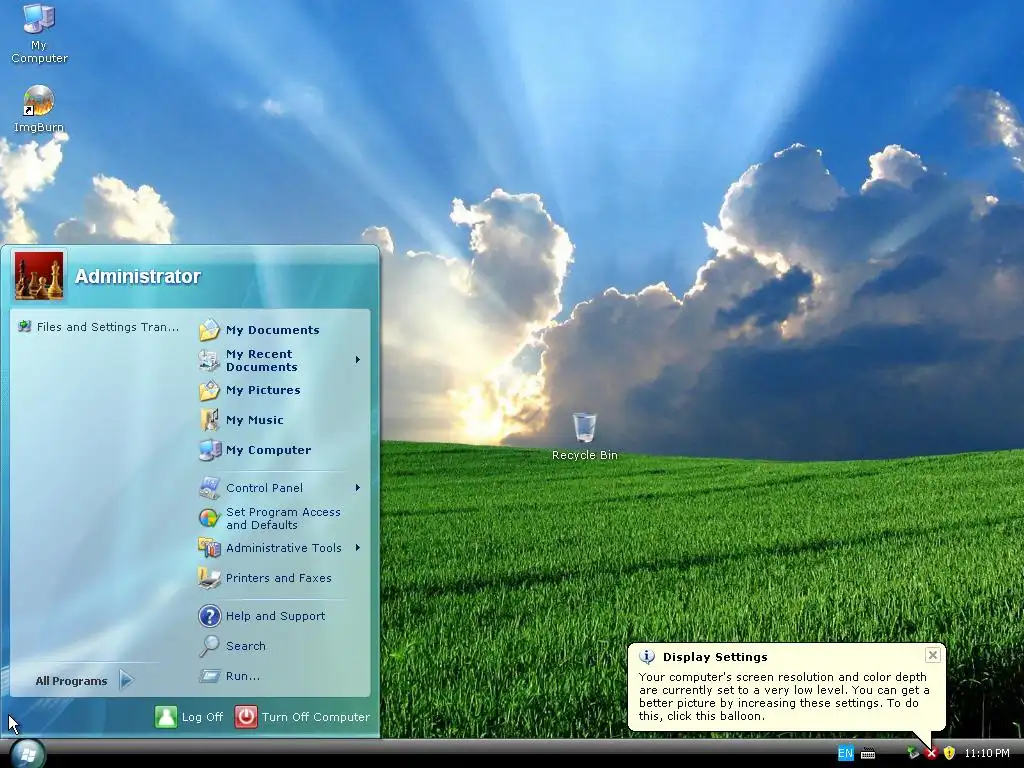This screenshot has height=768, width=1024.
Task: Click the network connection tray icon
Action: coord(913,753)
